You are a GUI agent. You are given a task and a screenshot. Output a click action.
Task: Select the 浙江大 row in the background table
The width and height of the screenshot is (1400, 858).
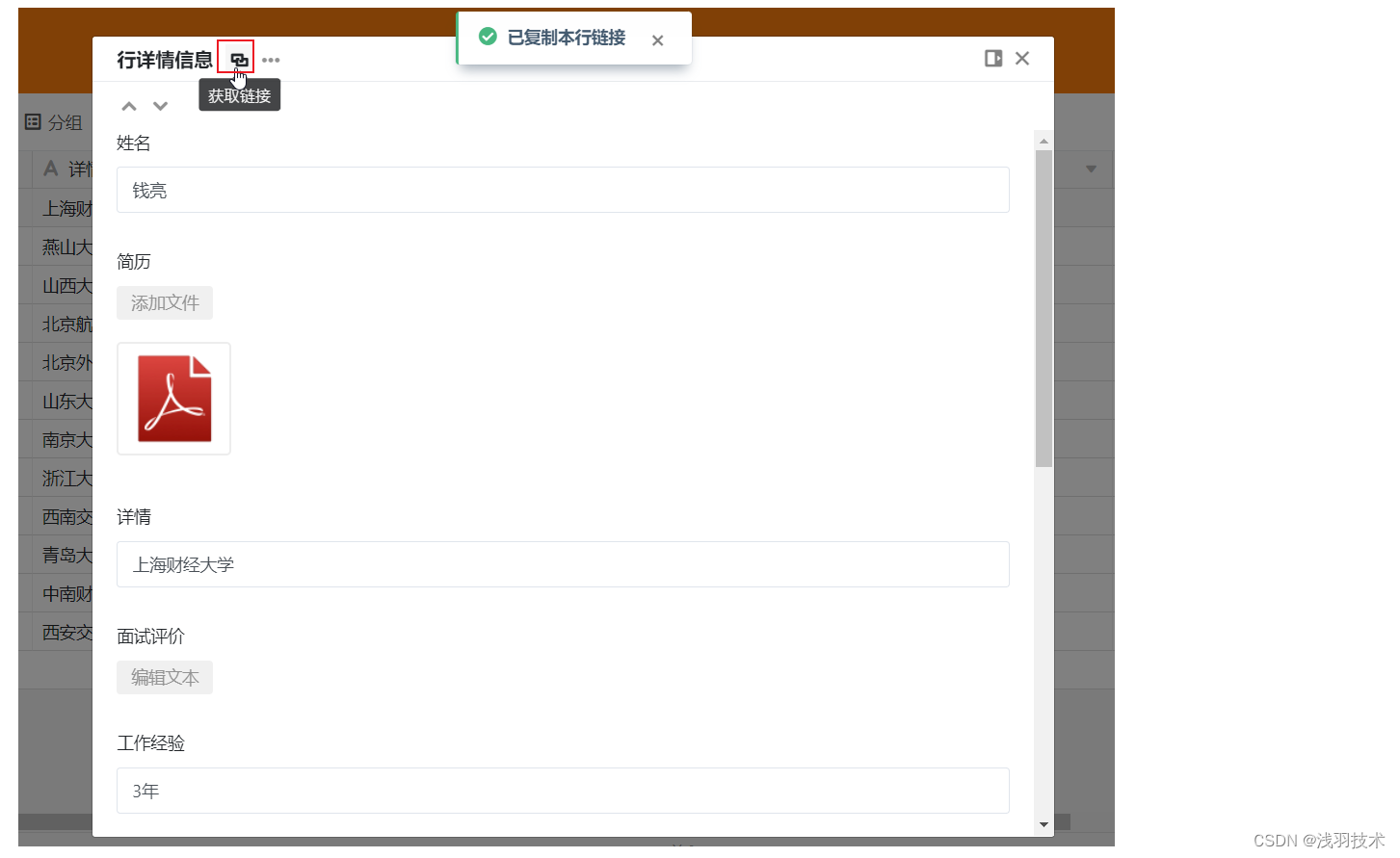point(67,479)
